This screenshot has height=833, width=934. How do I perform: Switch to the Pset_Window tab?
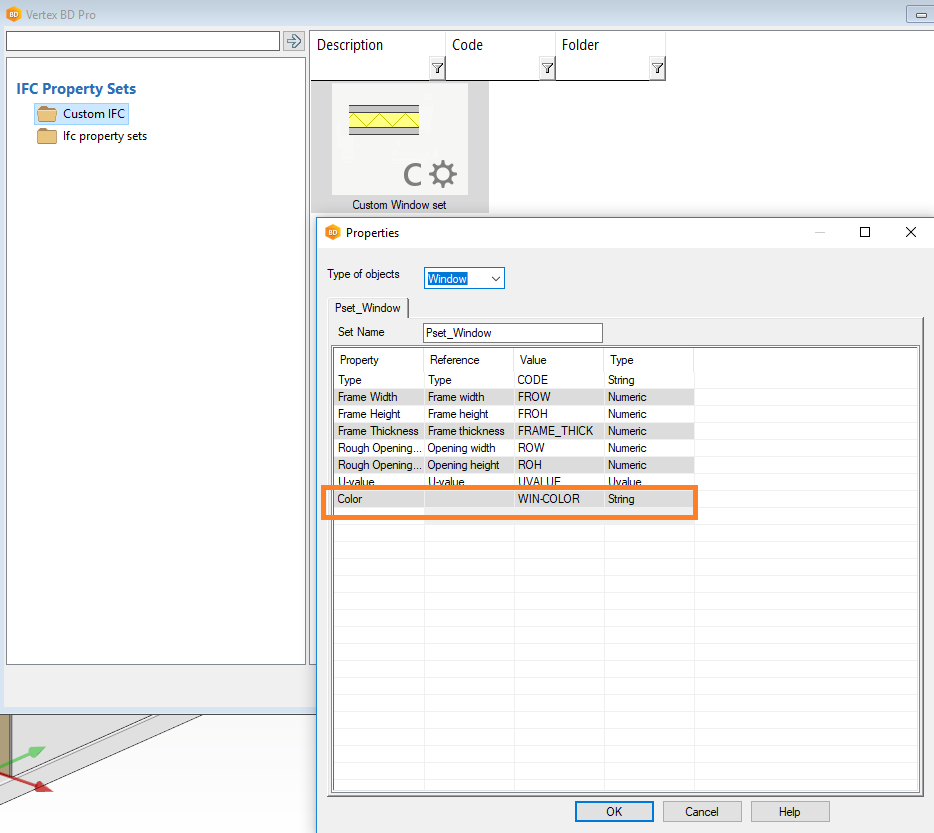pyautogui.click(x=367, y=308)
